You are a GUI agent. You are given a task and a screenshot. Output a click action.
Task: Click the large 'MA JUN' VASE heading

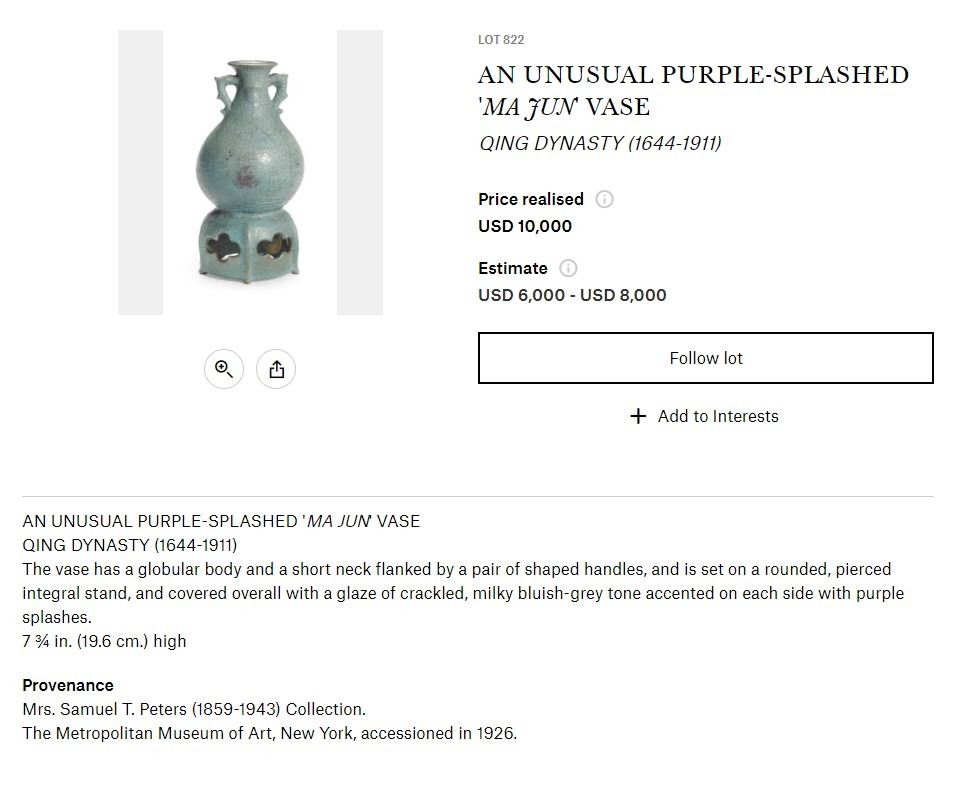coord(693,91)
